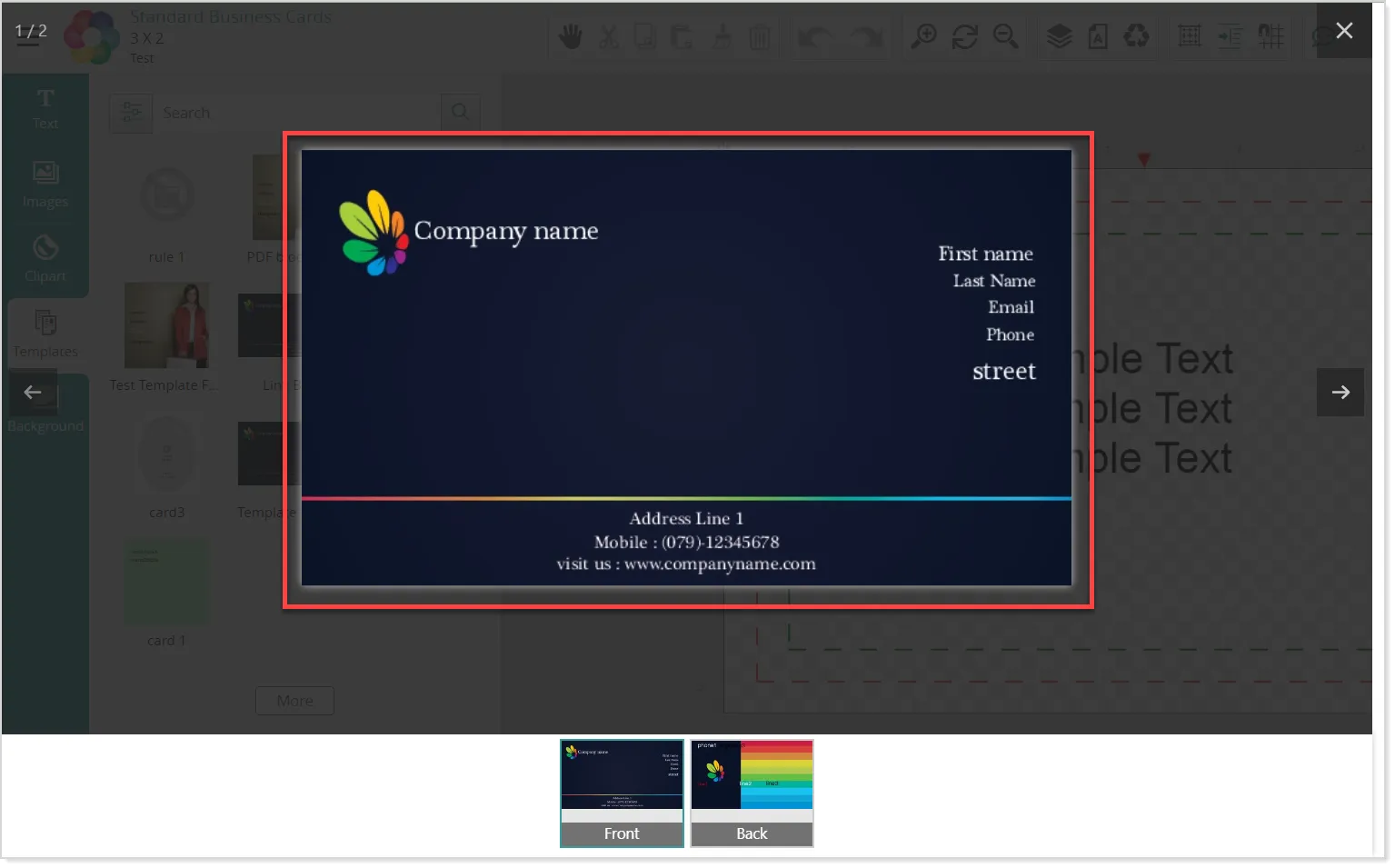The height and width of the screenshot is (868, 1395).
Task: Open the Templates sidebar tab
Action: (x=45, y=335)
